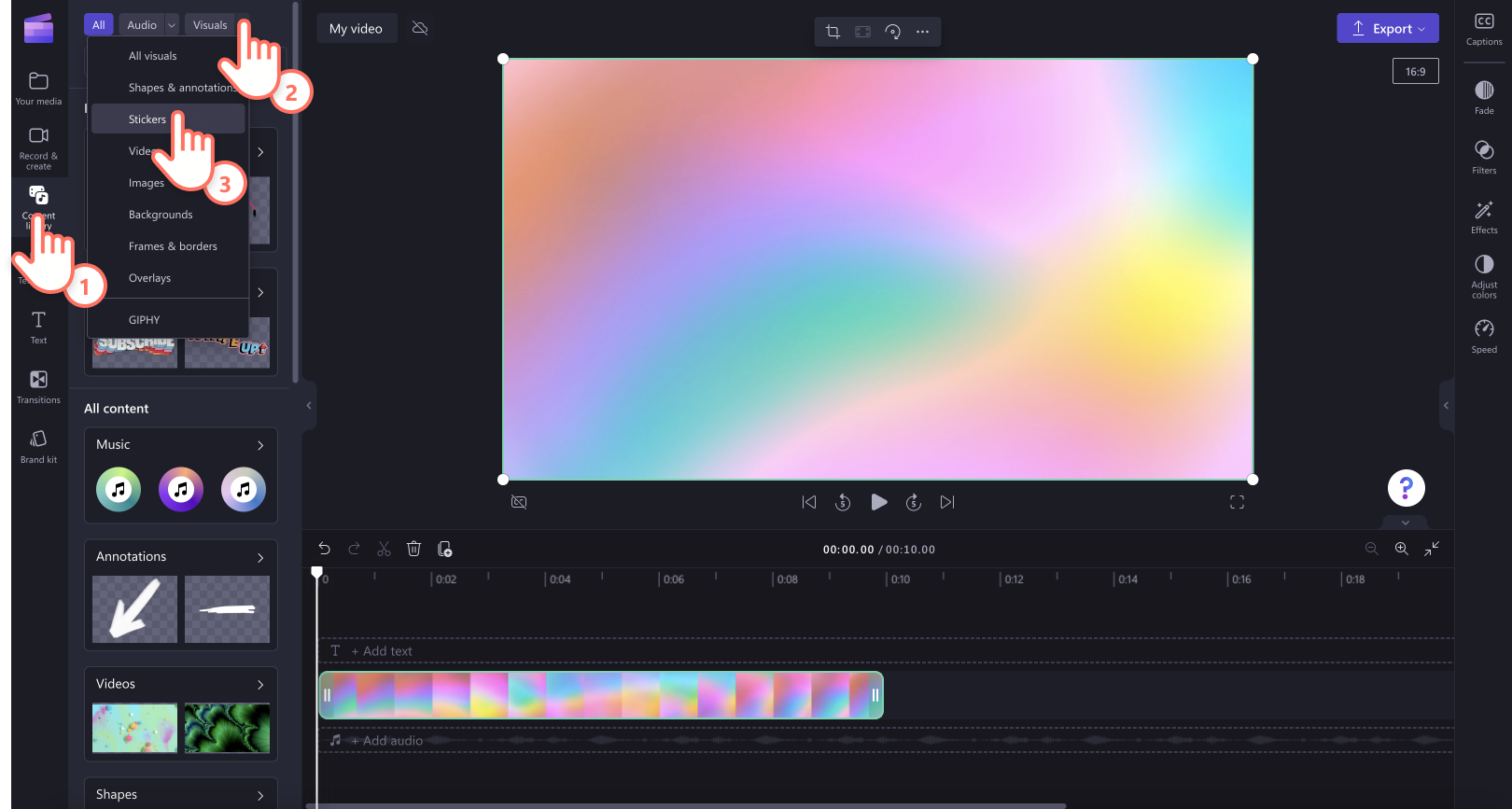The width and height of the screenshot is (1512, 809).
Task: Select the crop tool
Action: pyautogui.click(x=833, y=32)
